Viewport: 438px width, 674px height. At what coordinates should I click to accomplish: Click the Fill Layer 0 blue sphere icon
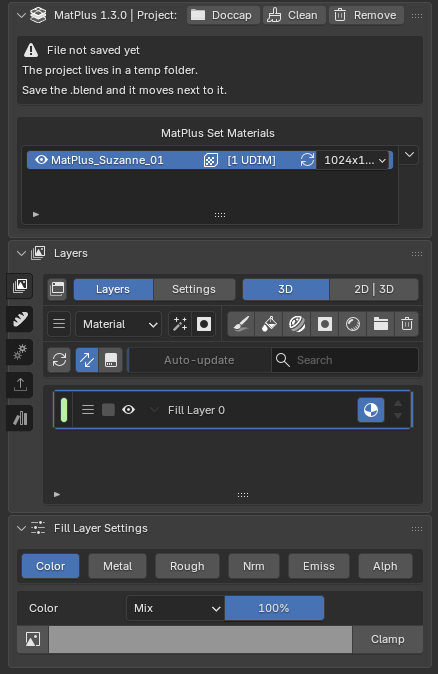[371, 410]
